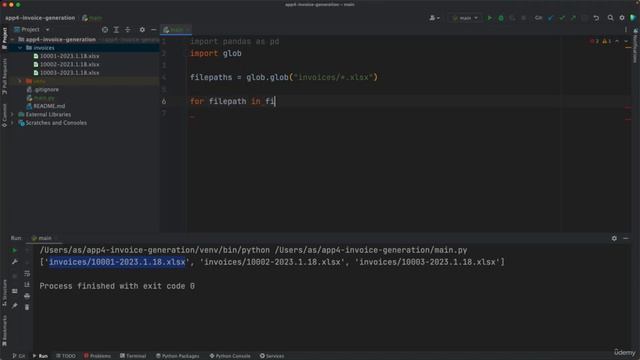Open the Bookmarks side tab

point(4,330)
